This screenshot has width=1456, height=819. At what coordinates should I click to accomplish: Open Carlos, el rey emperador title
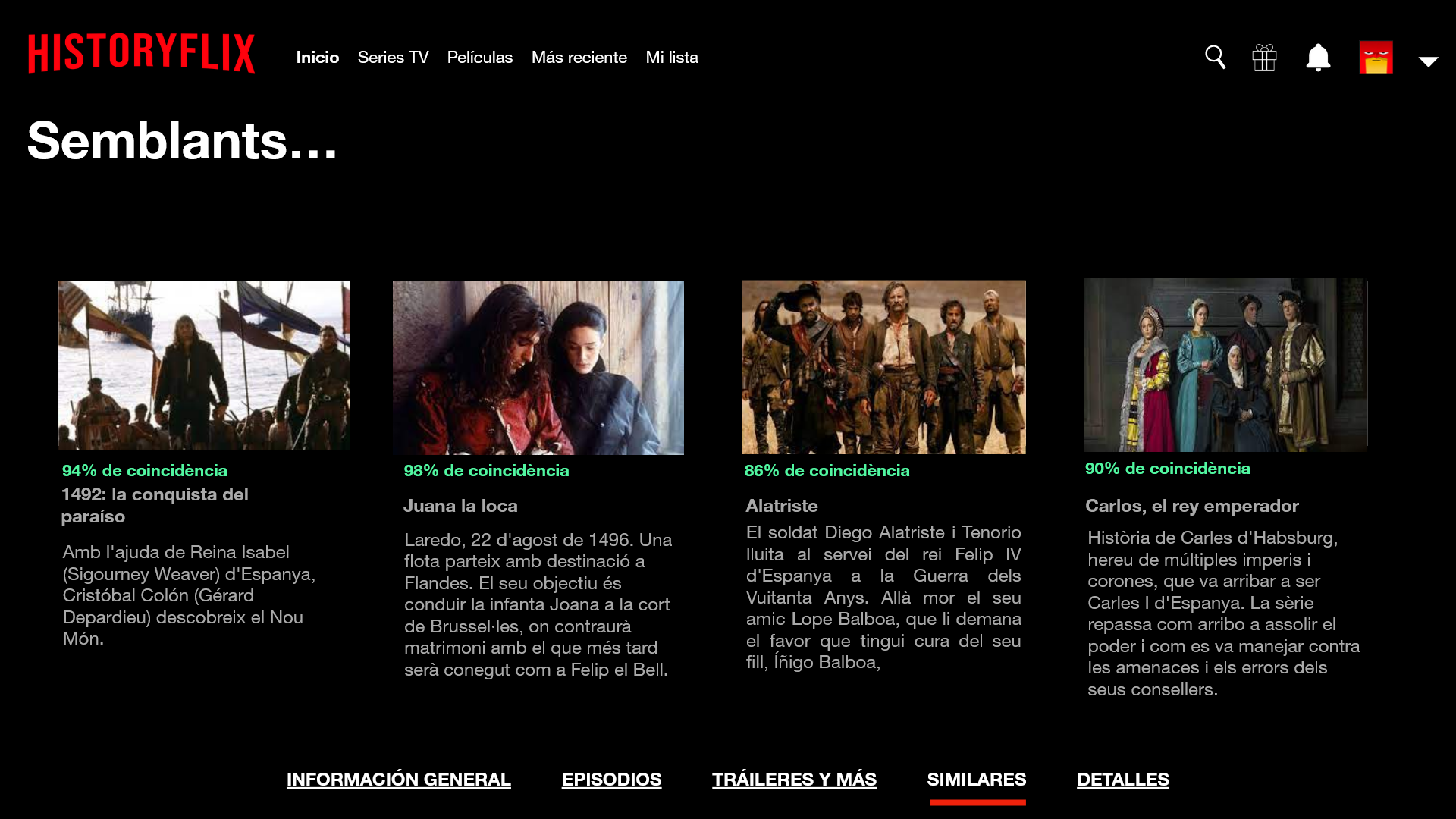[1191, 506]
